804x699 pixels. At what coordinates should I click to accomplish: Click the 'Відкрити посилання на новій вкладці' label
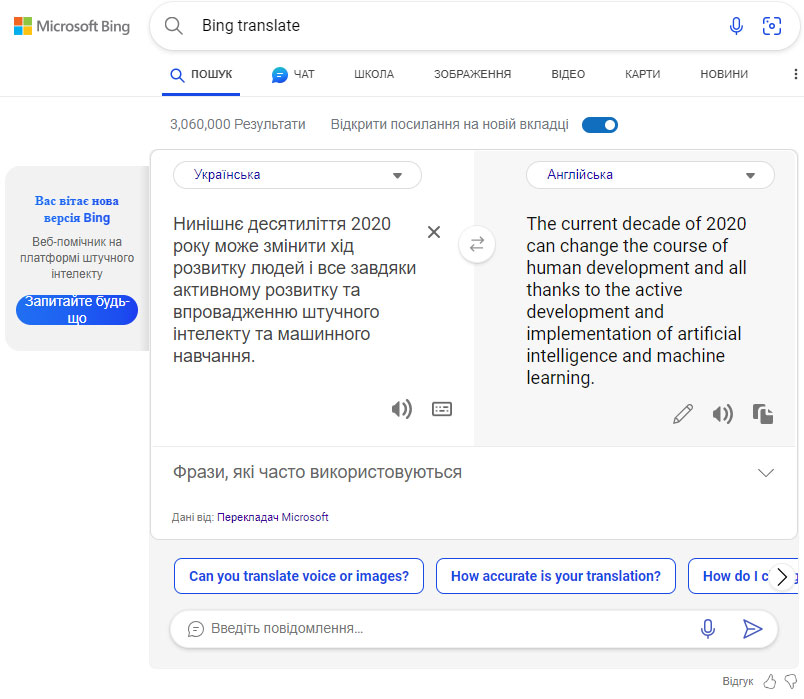(x=450, y=124)
